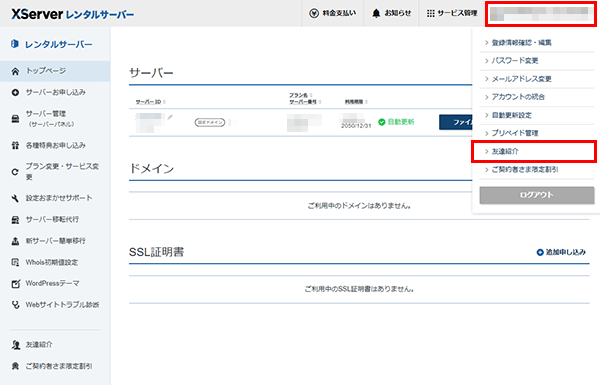The image size is (600, 385).
Task: Click the sidebar ご契約者さま限定割引 icon
Action: pos(15,366)
